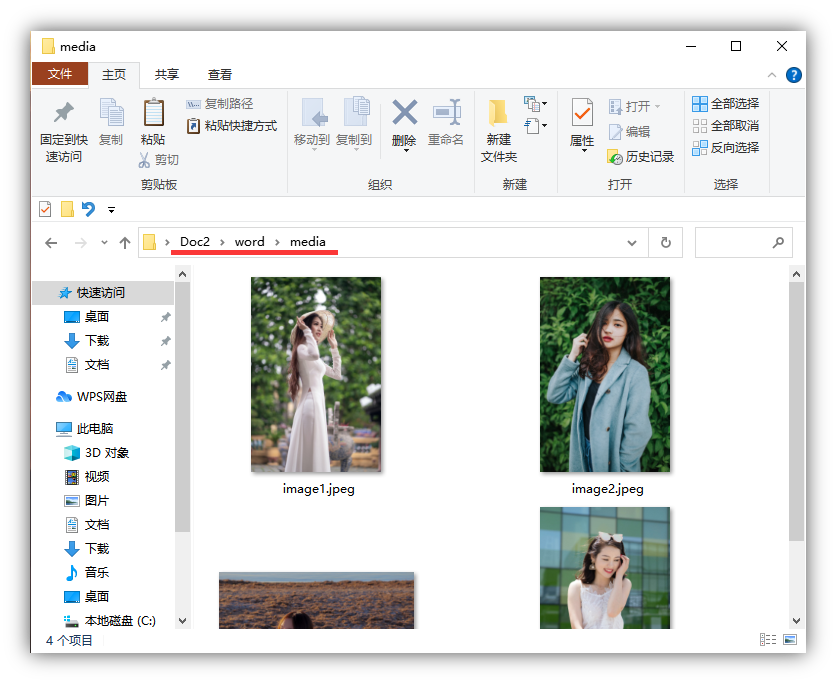Click the red Delete X icon
This screenshot has width=836, height=684.
pyautogui.click(x=404, y=112)
